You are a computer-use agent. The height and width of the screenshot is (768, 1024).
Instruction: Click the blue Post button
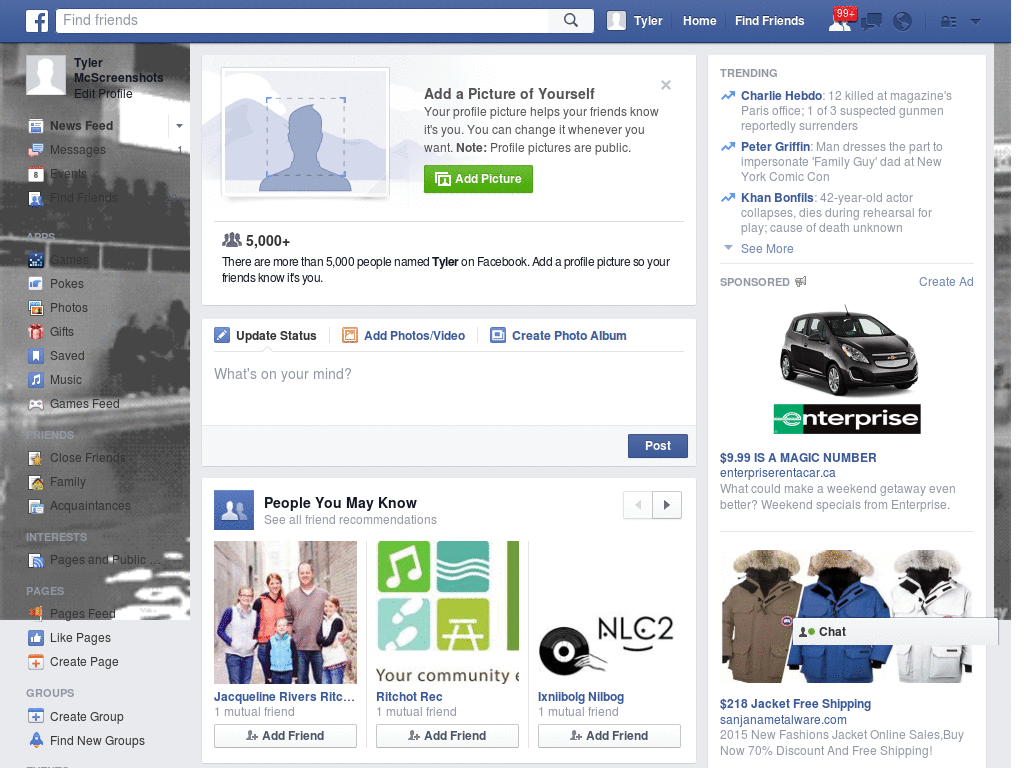(x=657, y=446)
